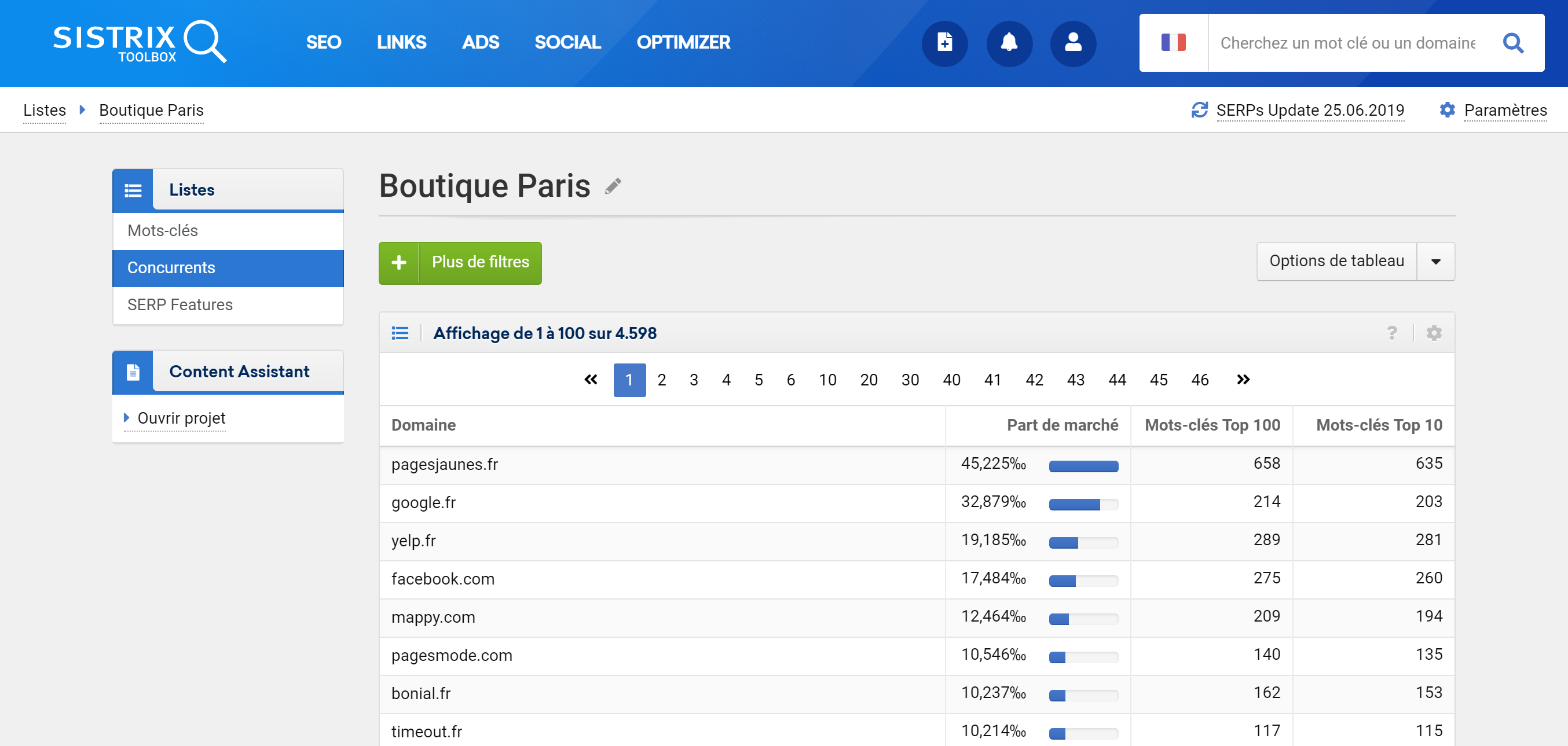Image resolution: width=1568 pixels, height=746 pixels.
Task: Click the pagesmode.com domain row
Action: click(x=917, y=656)
